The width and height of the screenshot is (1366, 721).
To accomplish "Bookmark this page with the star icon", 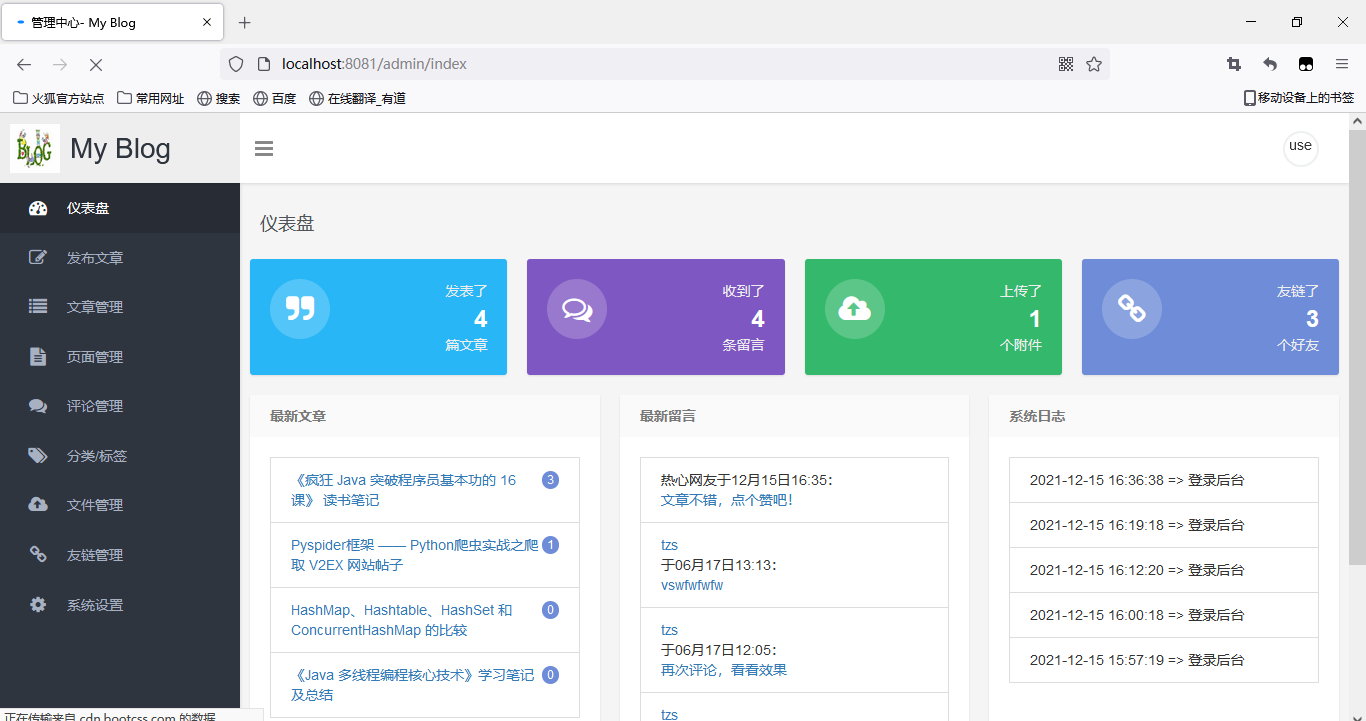I will pos(1094,64).
